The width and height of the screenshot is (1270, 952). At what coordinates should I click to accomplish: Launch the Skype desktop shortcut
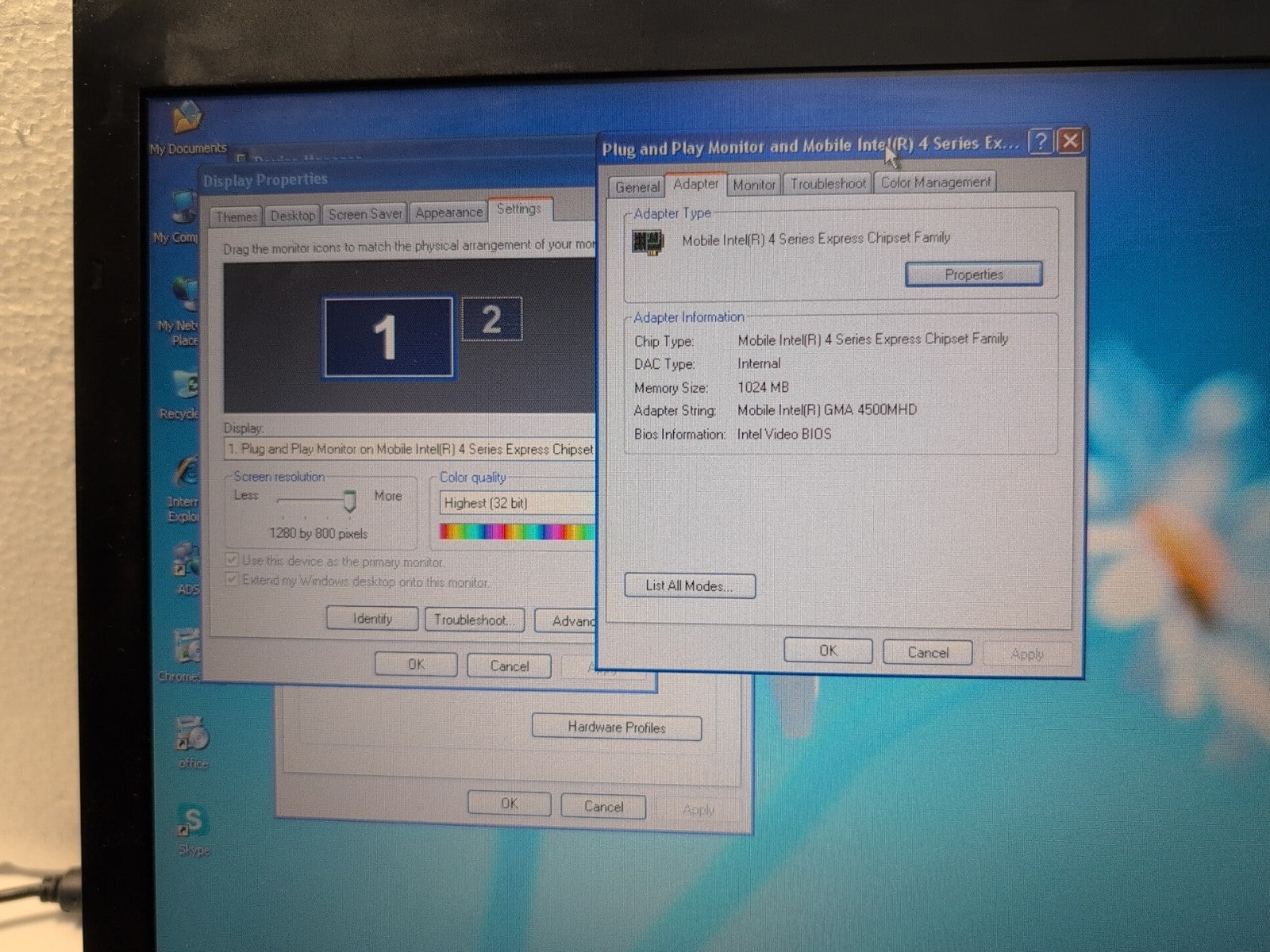coord(193,829)
